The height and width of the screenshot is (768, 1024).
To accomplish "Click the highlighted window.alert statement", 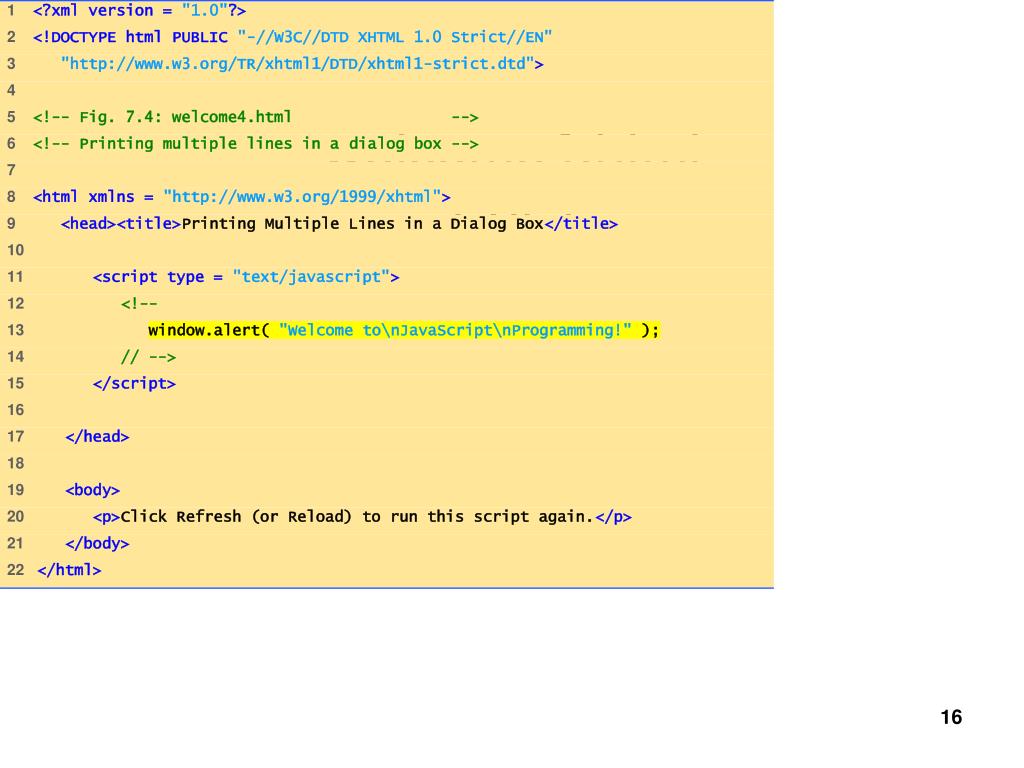I will point(404,330).
